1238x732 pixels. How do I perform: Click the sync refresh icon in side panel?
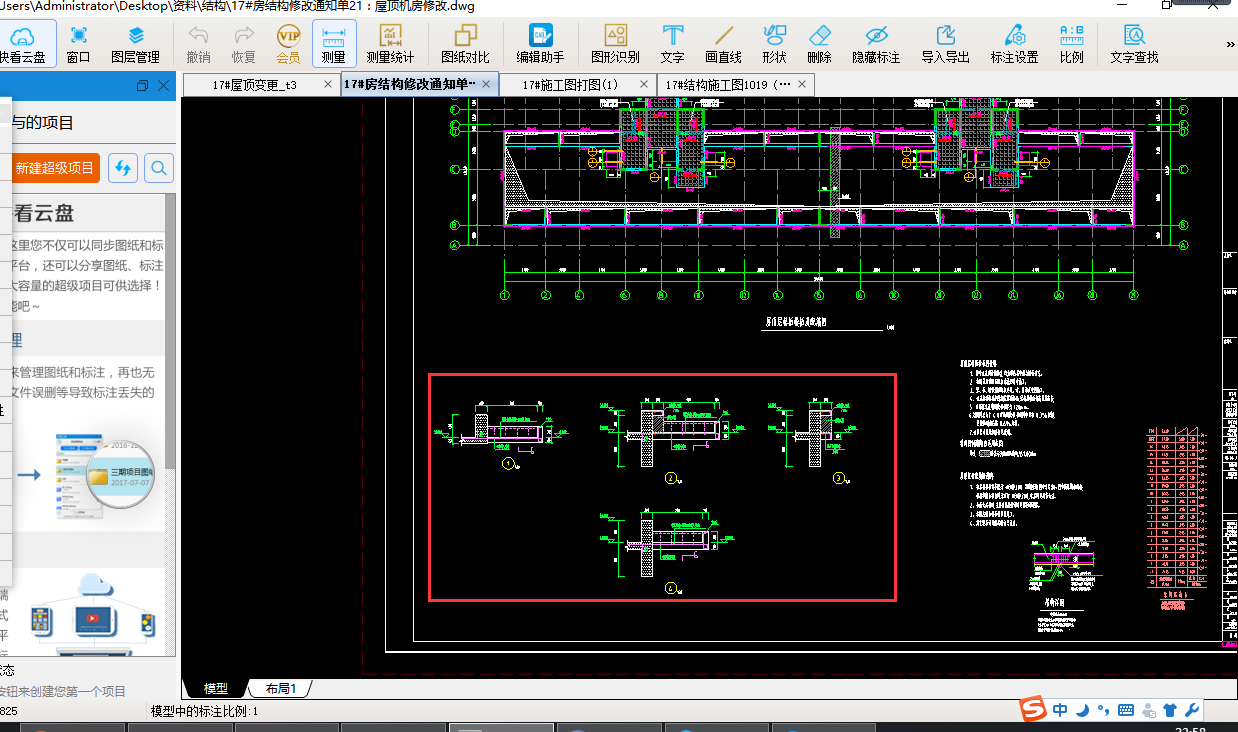(x=123, y=168)
